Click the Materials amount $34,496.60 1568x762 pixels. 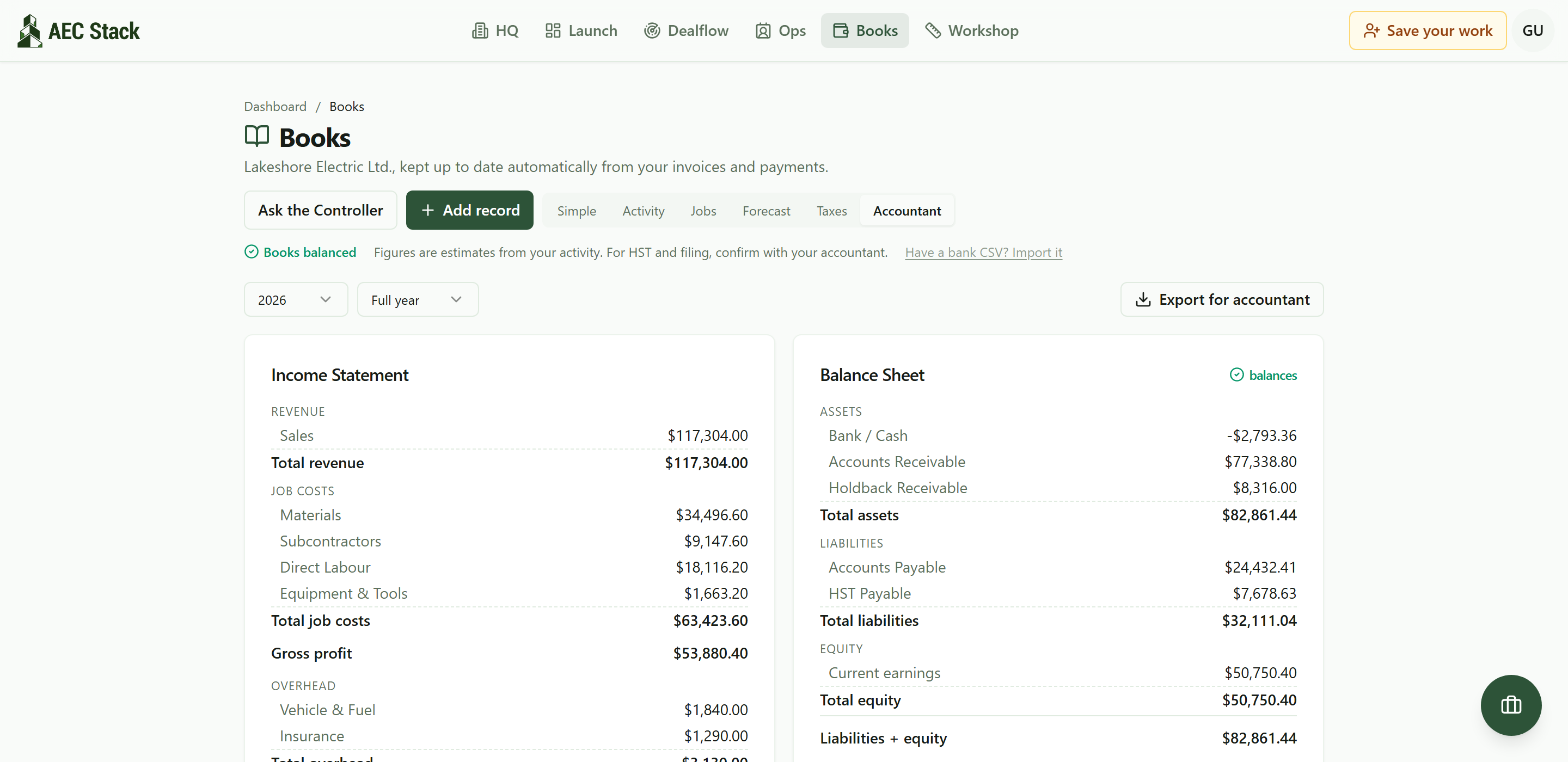[712, 515]
